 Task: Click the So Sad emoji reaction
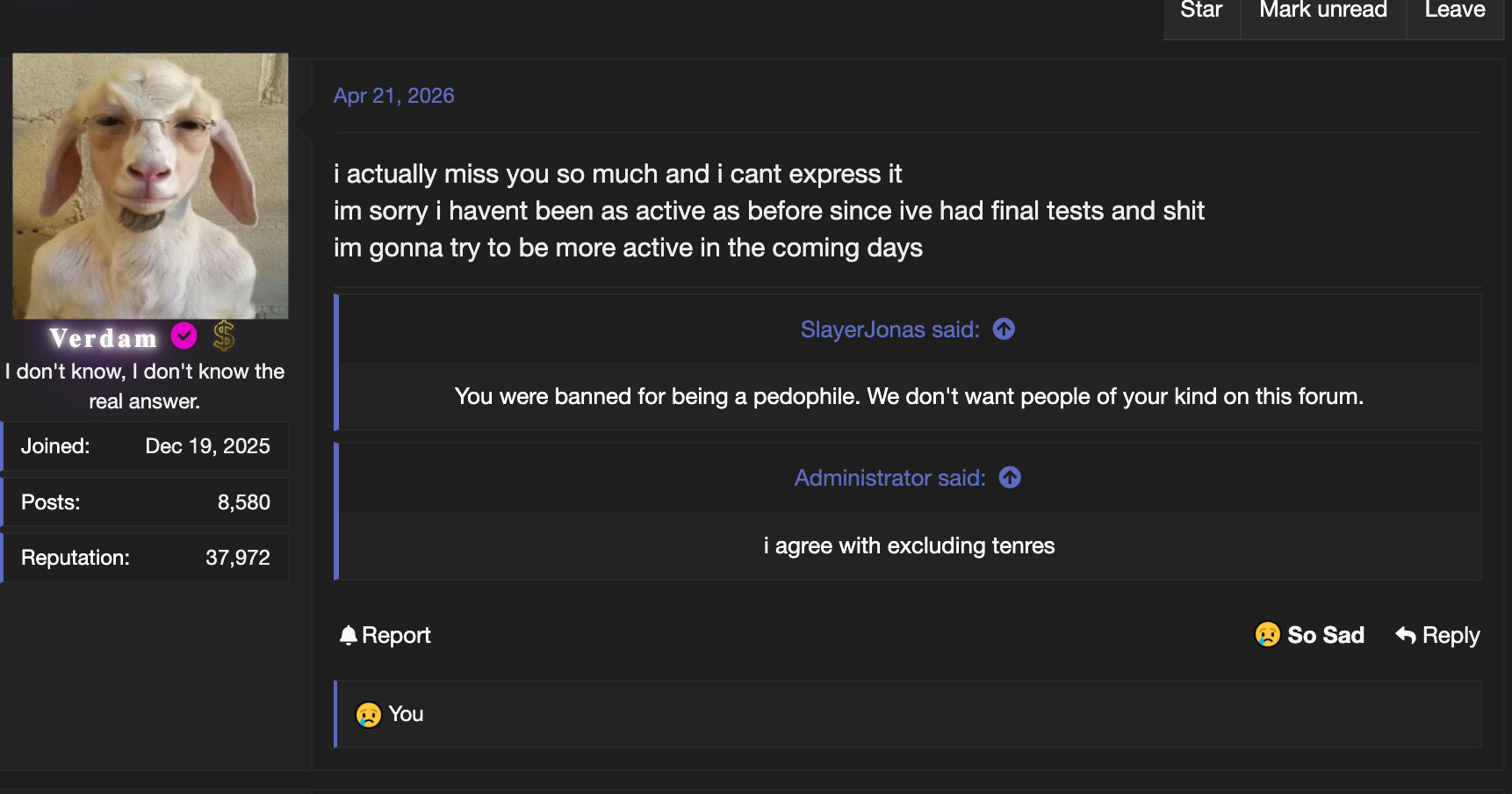(1267, 634)
